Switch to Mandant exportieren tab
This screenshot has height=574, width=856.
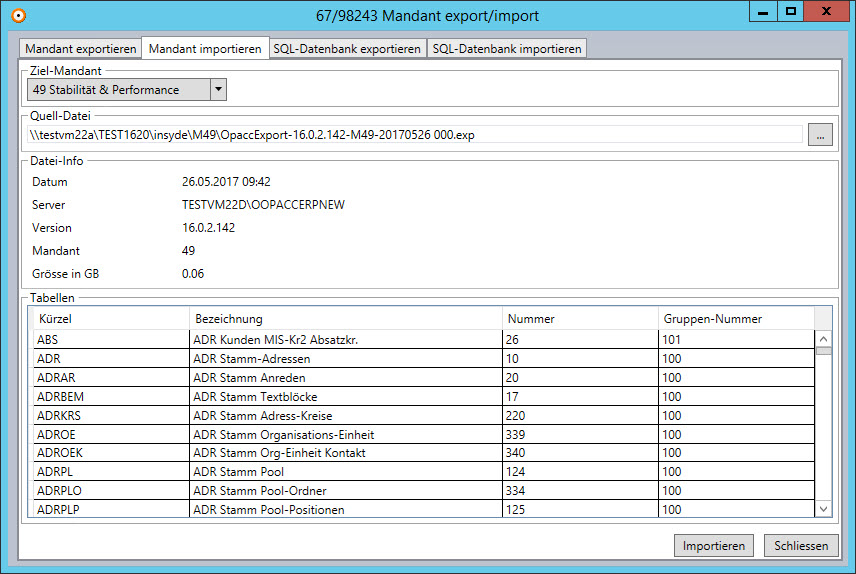pyautogui.click(x=80, y=49)
